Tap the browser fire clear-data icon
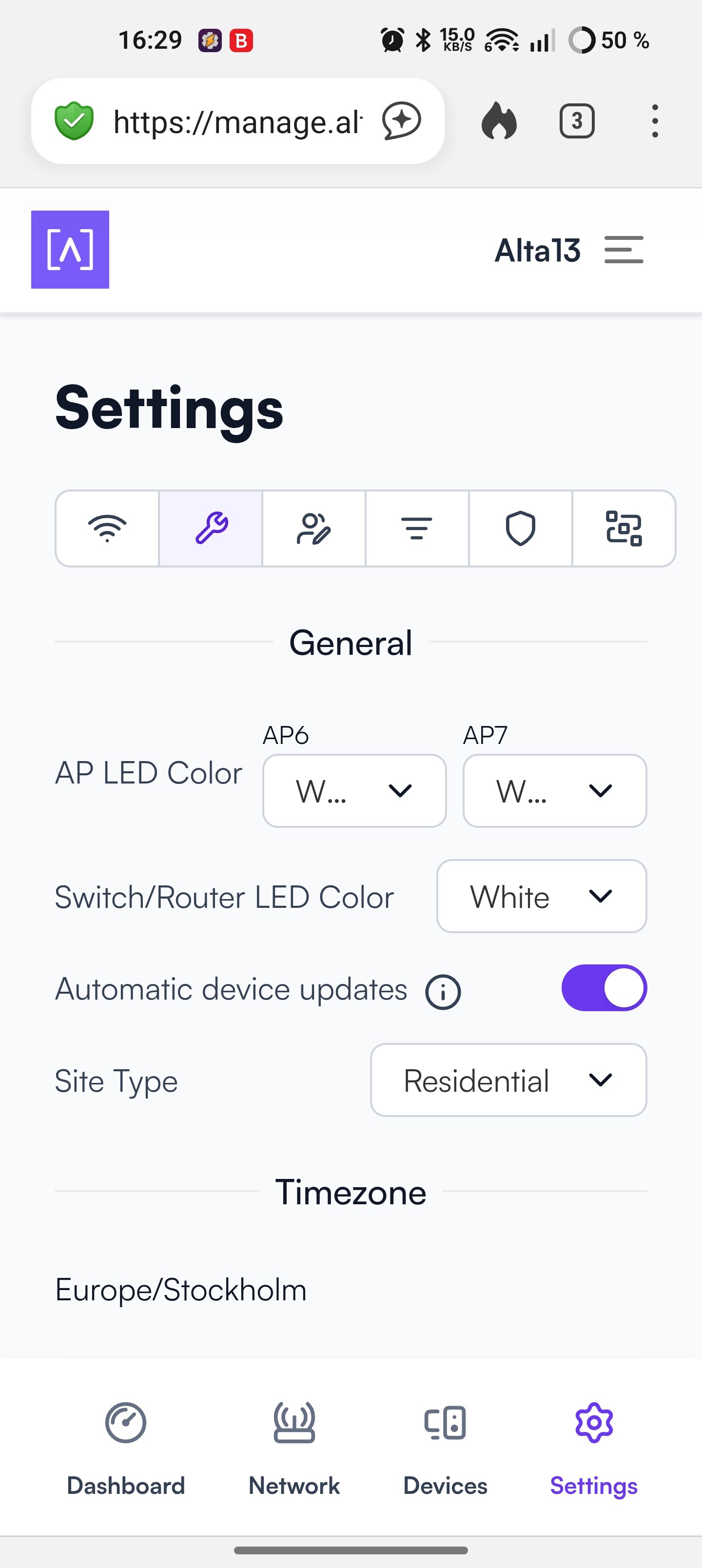This screenshot has height=1568, width=702. click(x=499, y=121)
